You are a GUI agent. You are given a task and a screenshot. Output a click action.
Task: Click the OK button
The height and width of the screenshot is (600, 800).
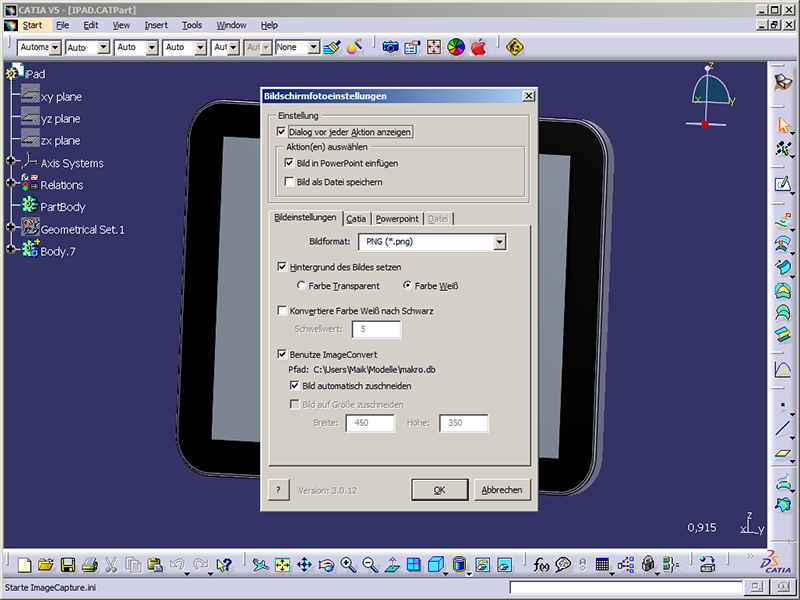(x=440, y=490)
